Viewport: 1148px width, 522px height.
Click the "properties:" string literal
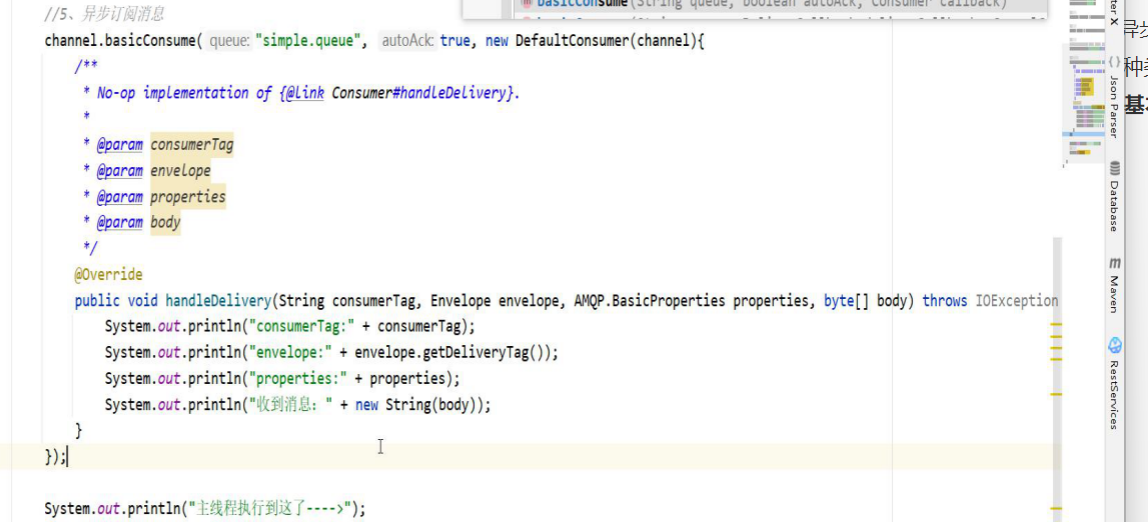click(299, 379)
